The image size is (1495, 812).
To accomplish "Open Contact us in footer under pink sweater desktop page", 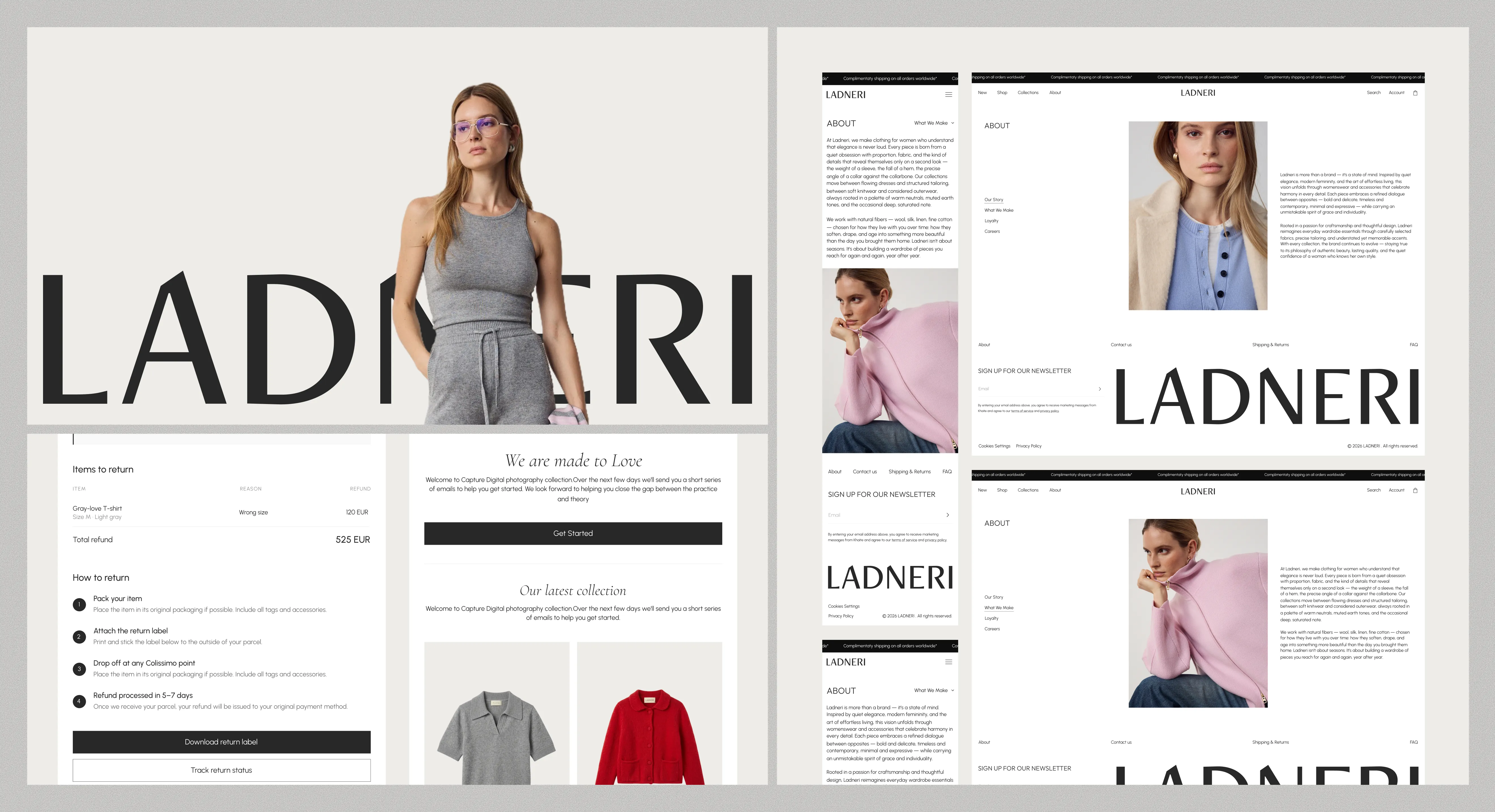I will [1121, 742].
